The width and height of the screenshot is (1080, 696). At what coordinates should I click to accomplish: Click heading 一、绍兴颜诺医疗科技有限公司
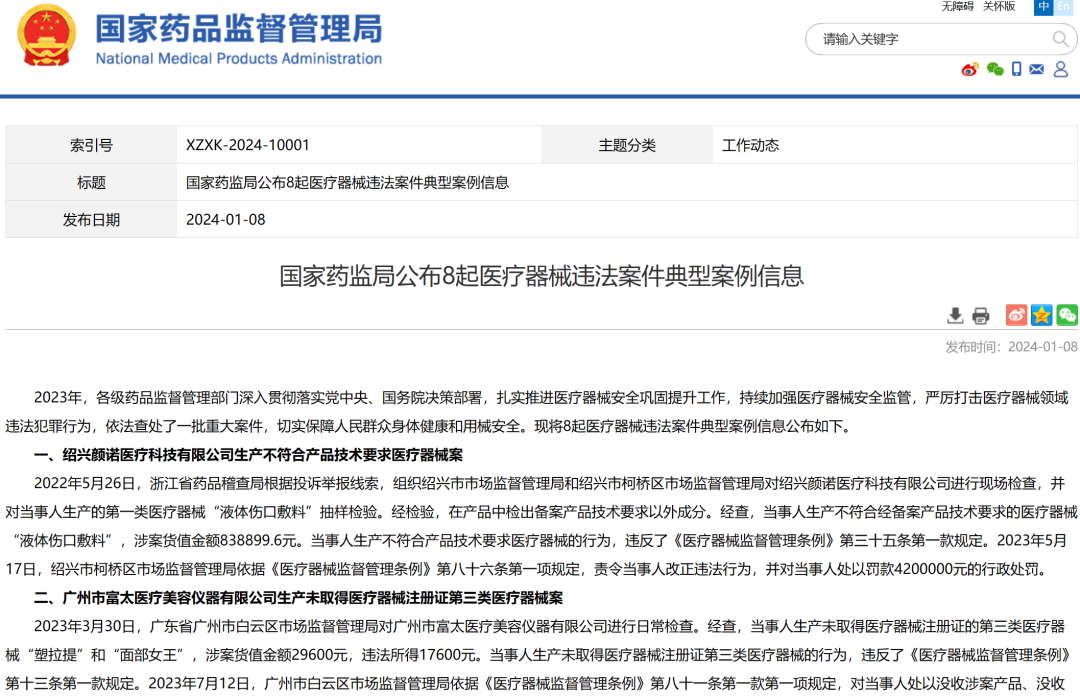pos(248,455)
